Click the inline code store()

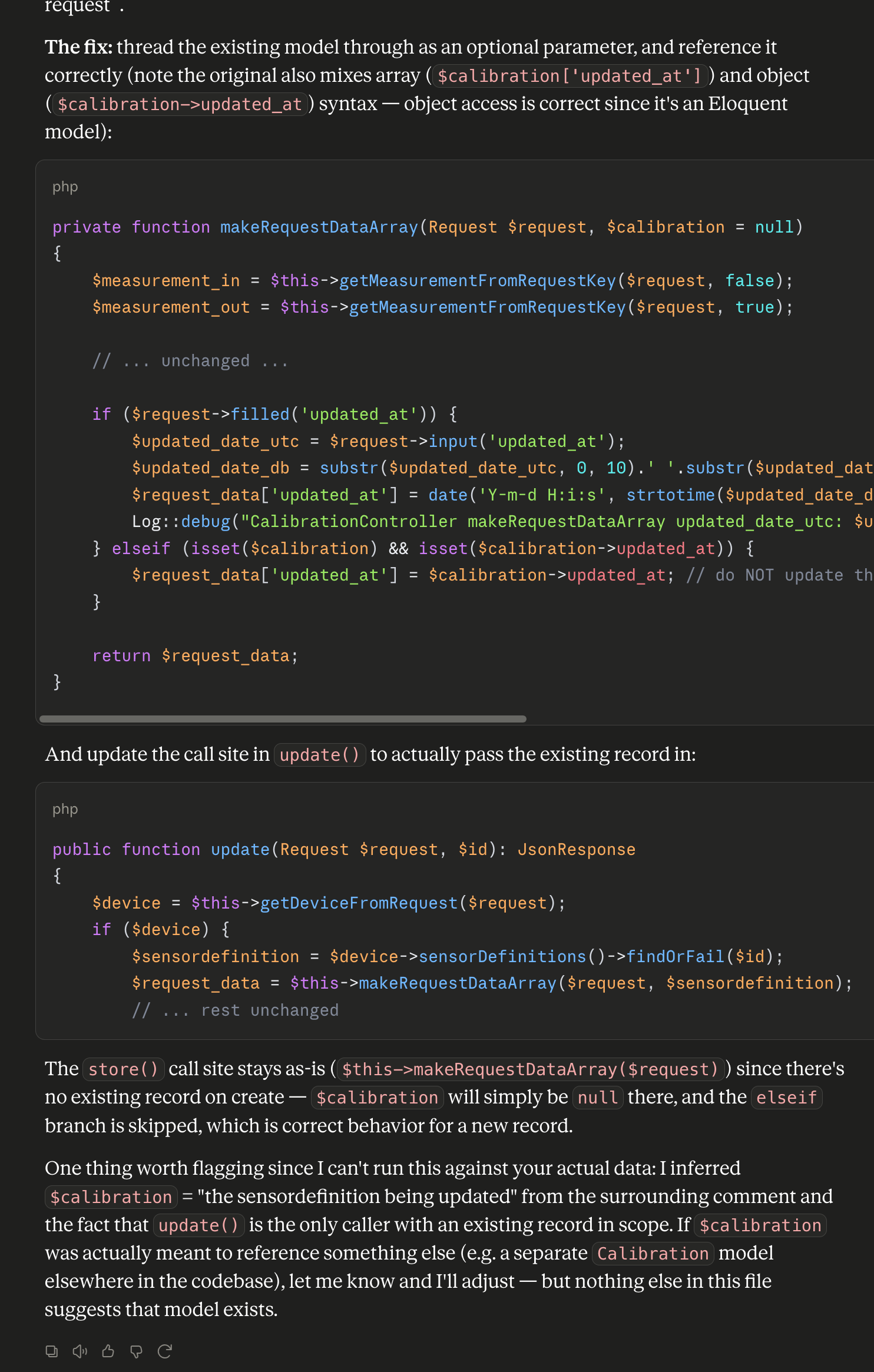pyautogui.click(x=123, y=1069)
